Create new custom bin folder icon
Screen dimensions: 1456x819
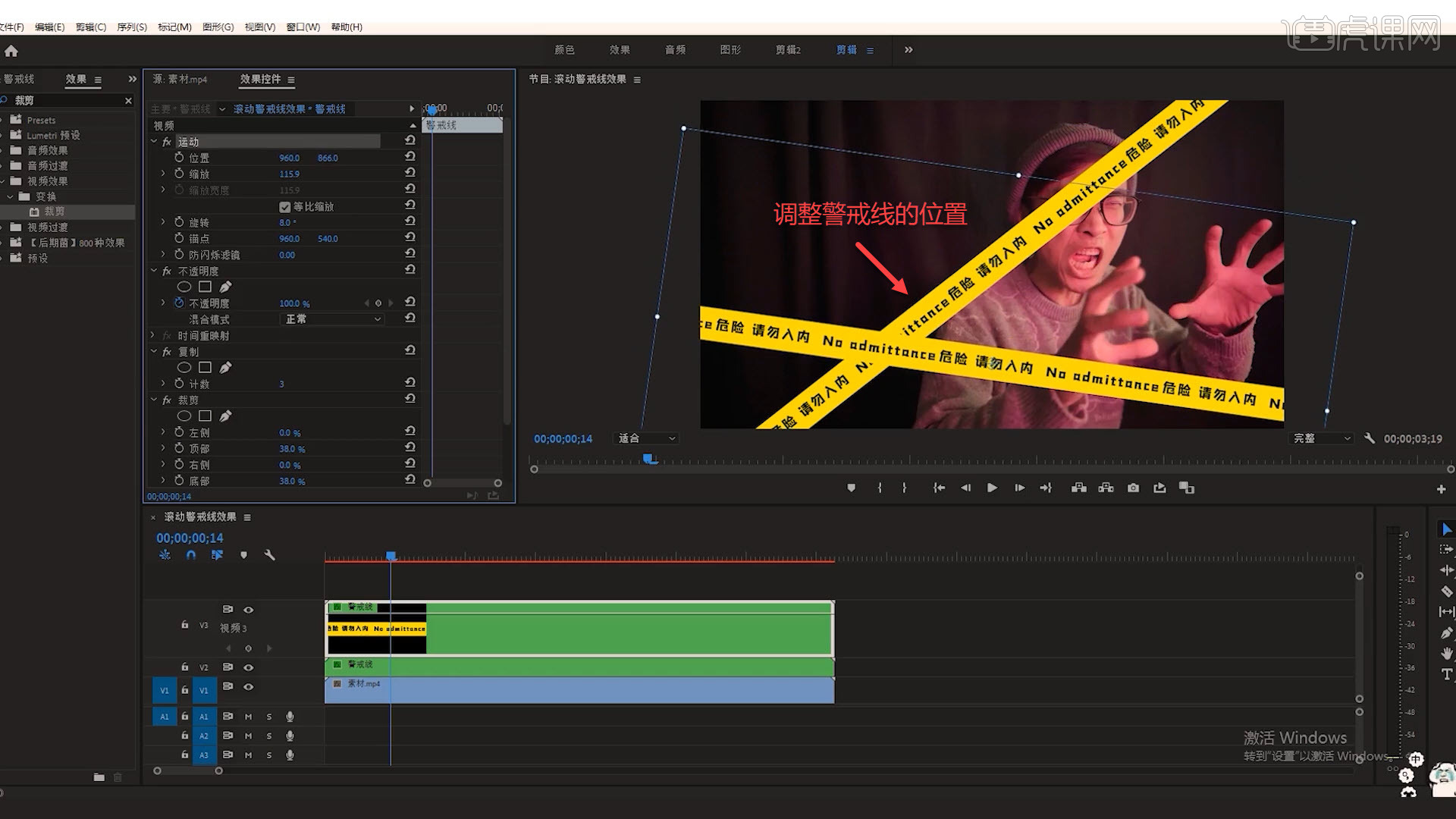(99, 777)
